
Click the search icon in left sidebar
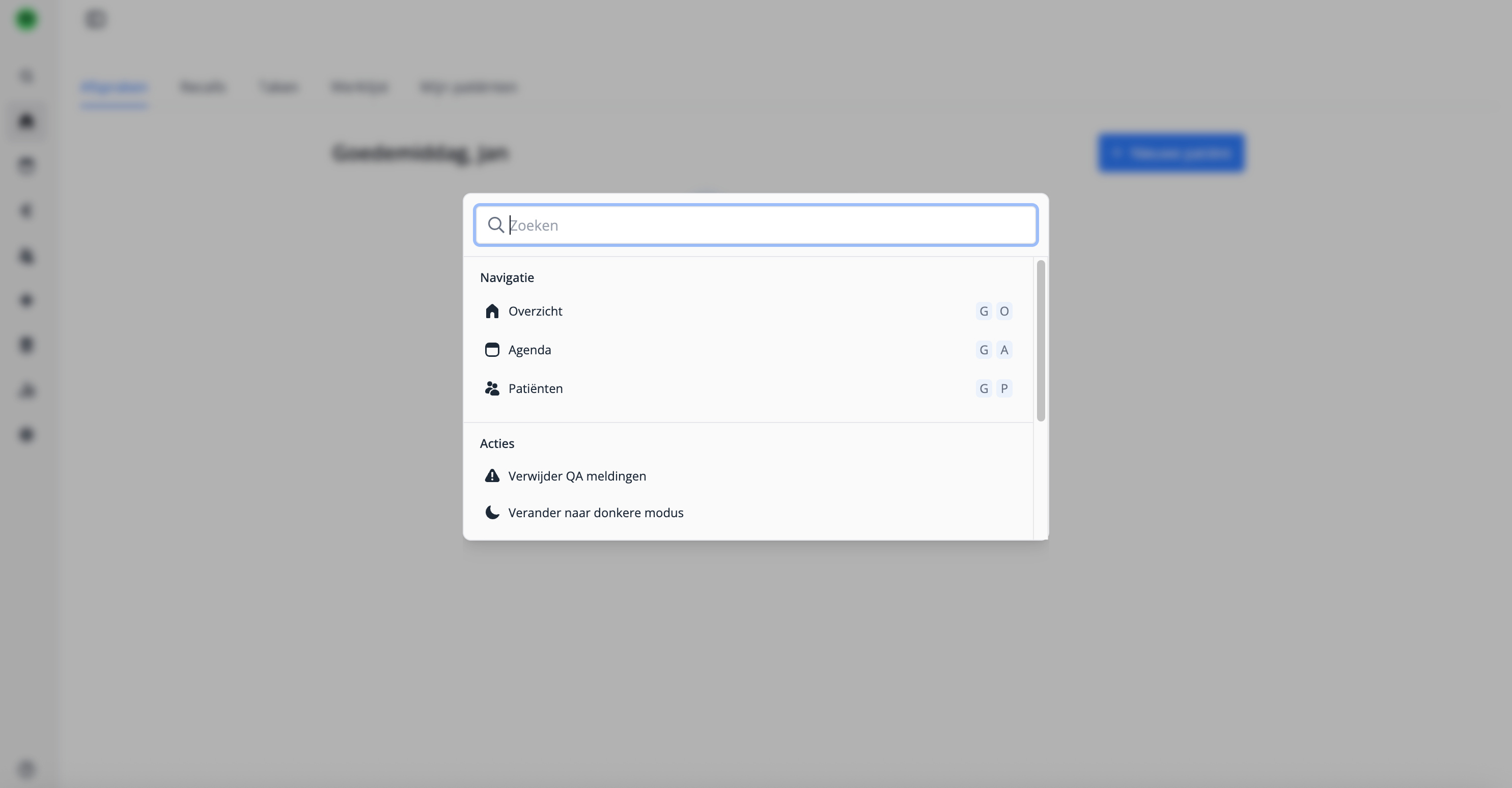tap(26, 76)
